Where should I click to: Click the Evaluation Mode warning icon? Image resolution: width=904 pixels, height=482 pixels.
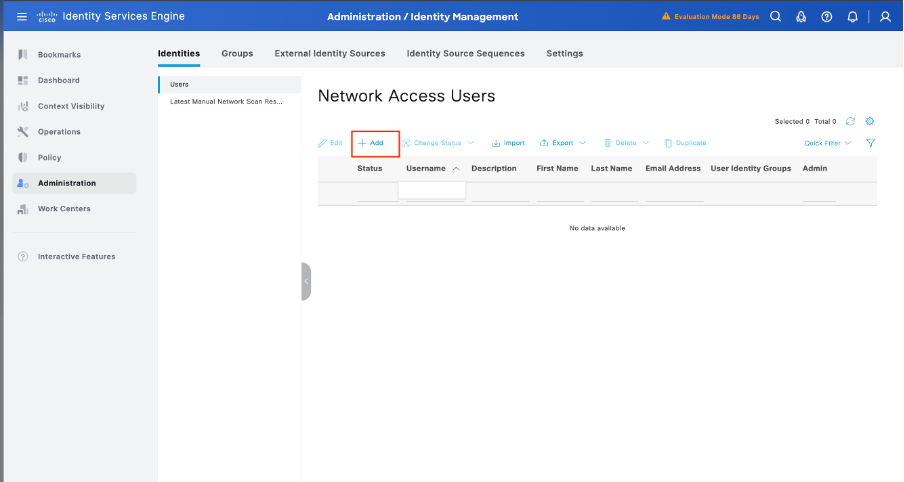click(666, 16)
